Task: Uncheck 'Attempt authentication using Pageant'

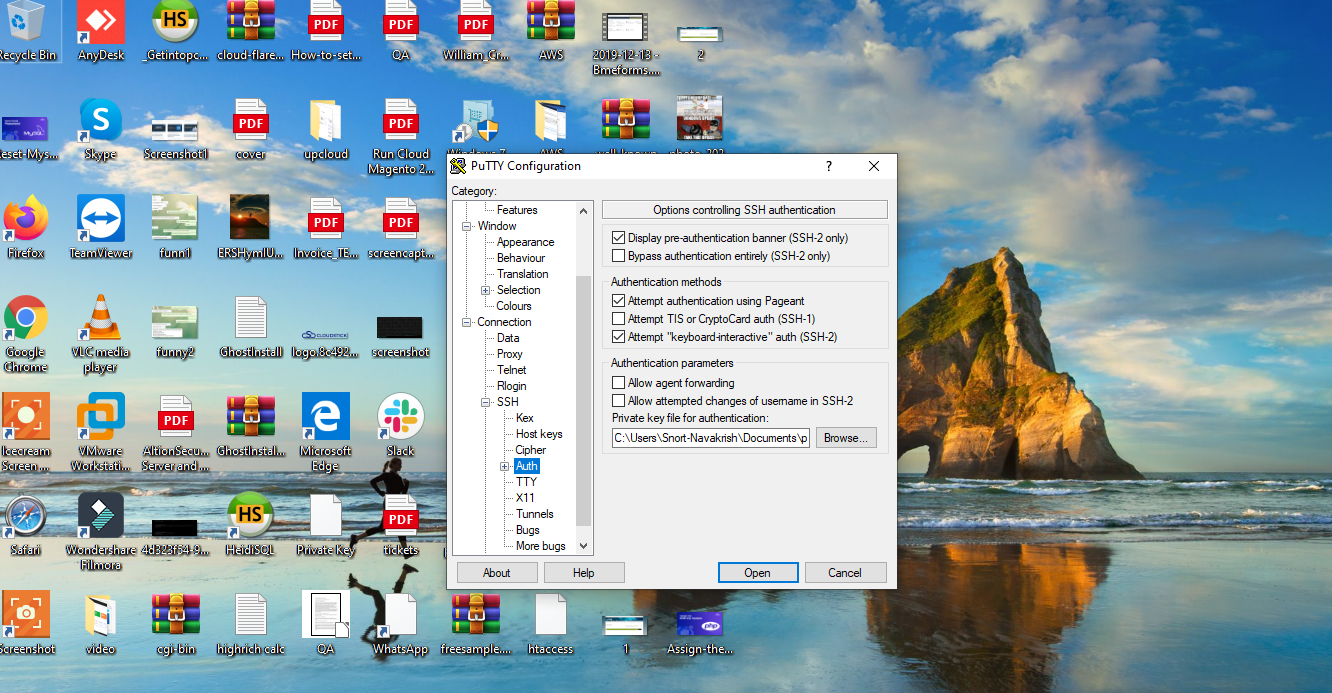Action: [618, 301]
